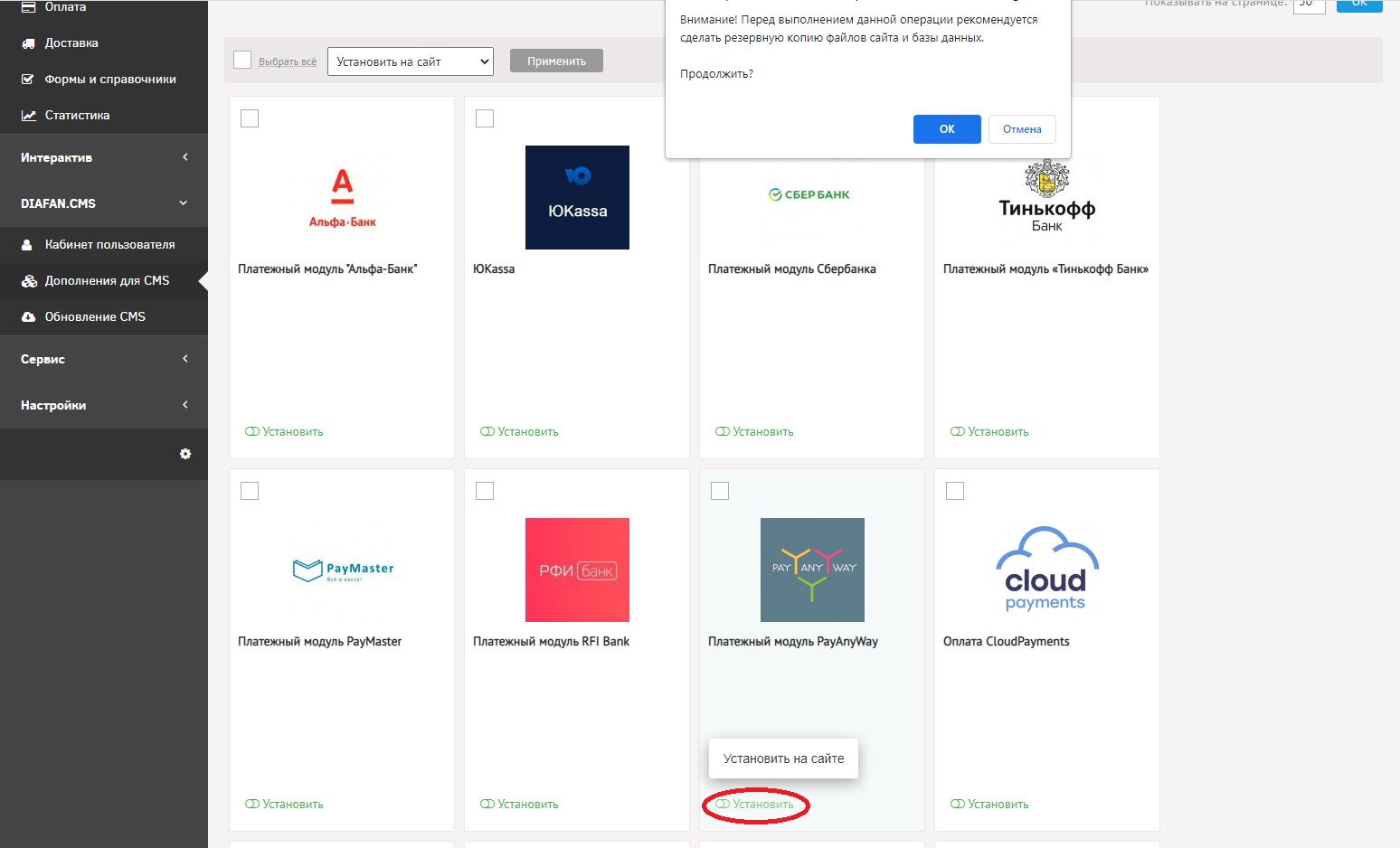Image resolution: width=1400 pixels, height=848 pixels.
Task: Open 'Оплата CloudPayments' title
Action: click(x=1007, y=642)
